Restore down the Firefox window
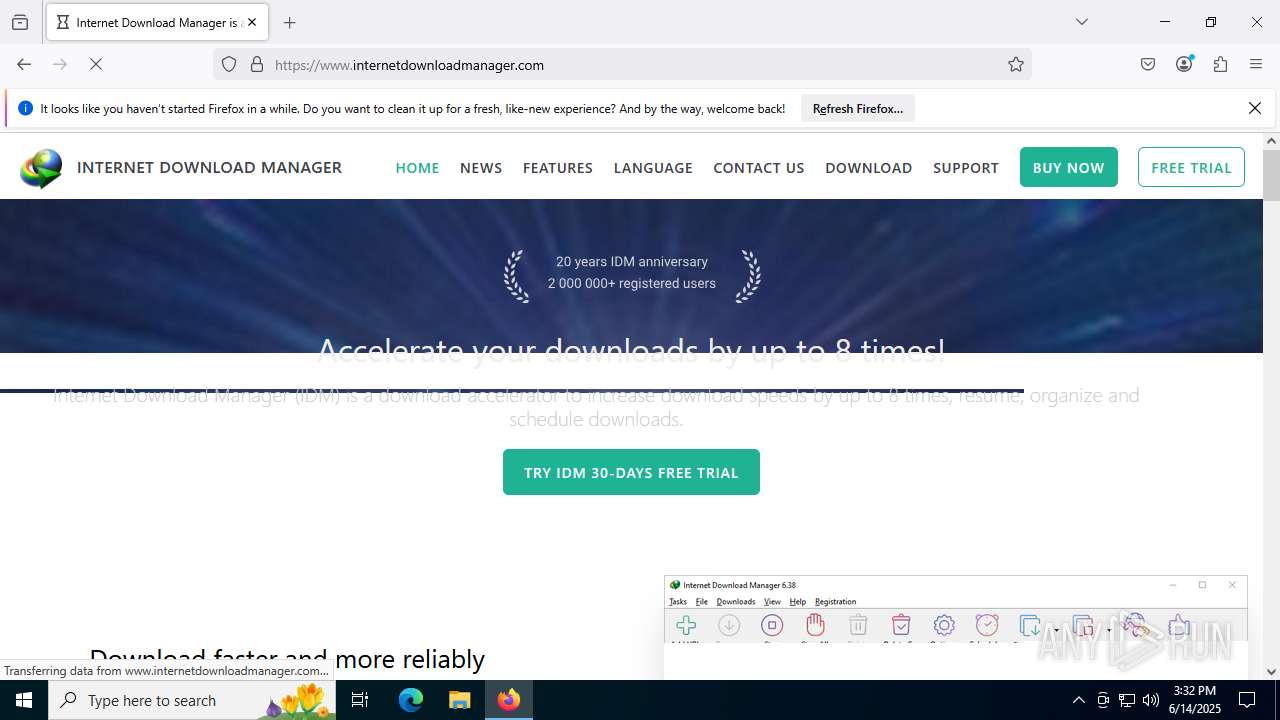Image resolution: width=1280 pixels, height=720 pixels. tap(1211, 22)
